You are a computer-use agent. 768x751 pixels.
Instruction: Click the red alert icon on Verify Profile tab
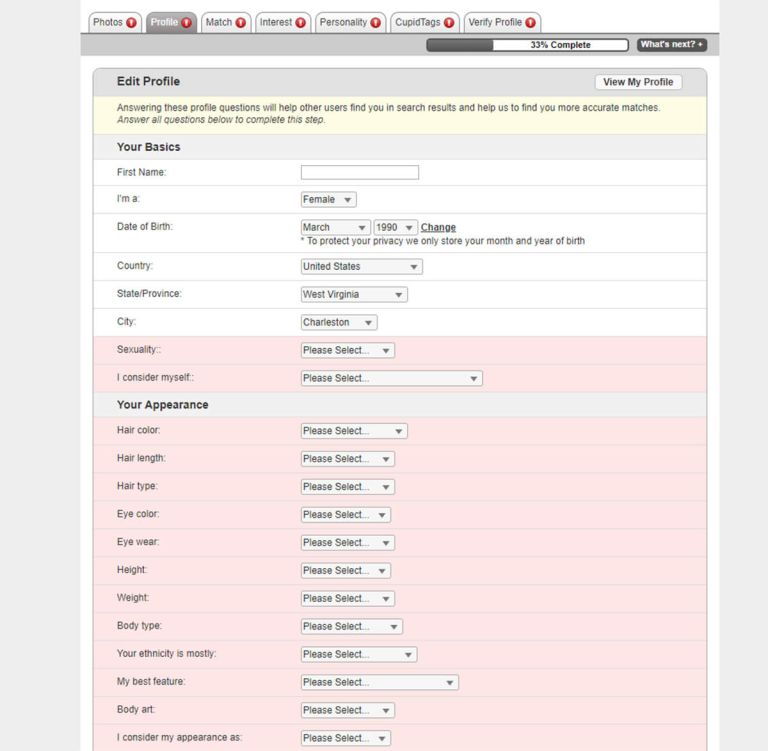531,23
